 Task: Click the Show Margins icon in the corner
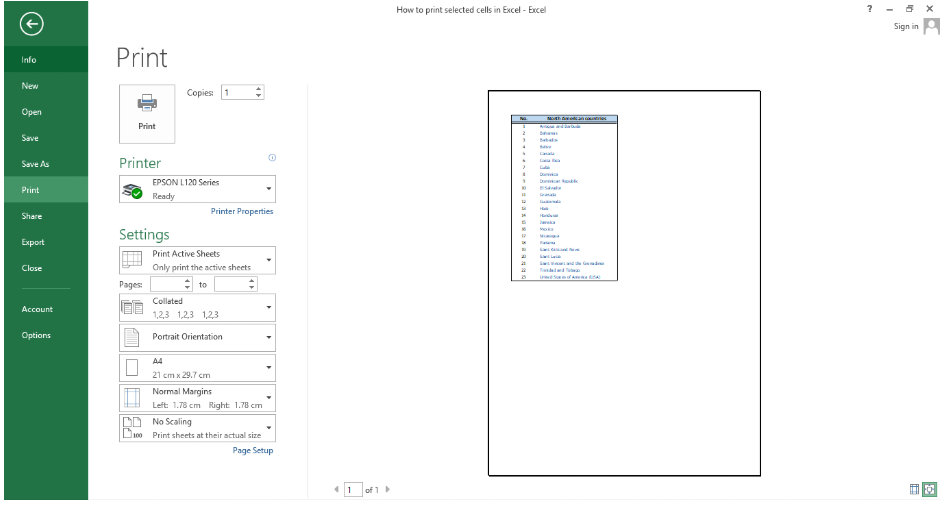click(x=914, y=489)
